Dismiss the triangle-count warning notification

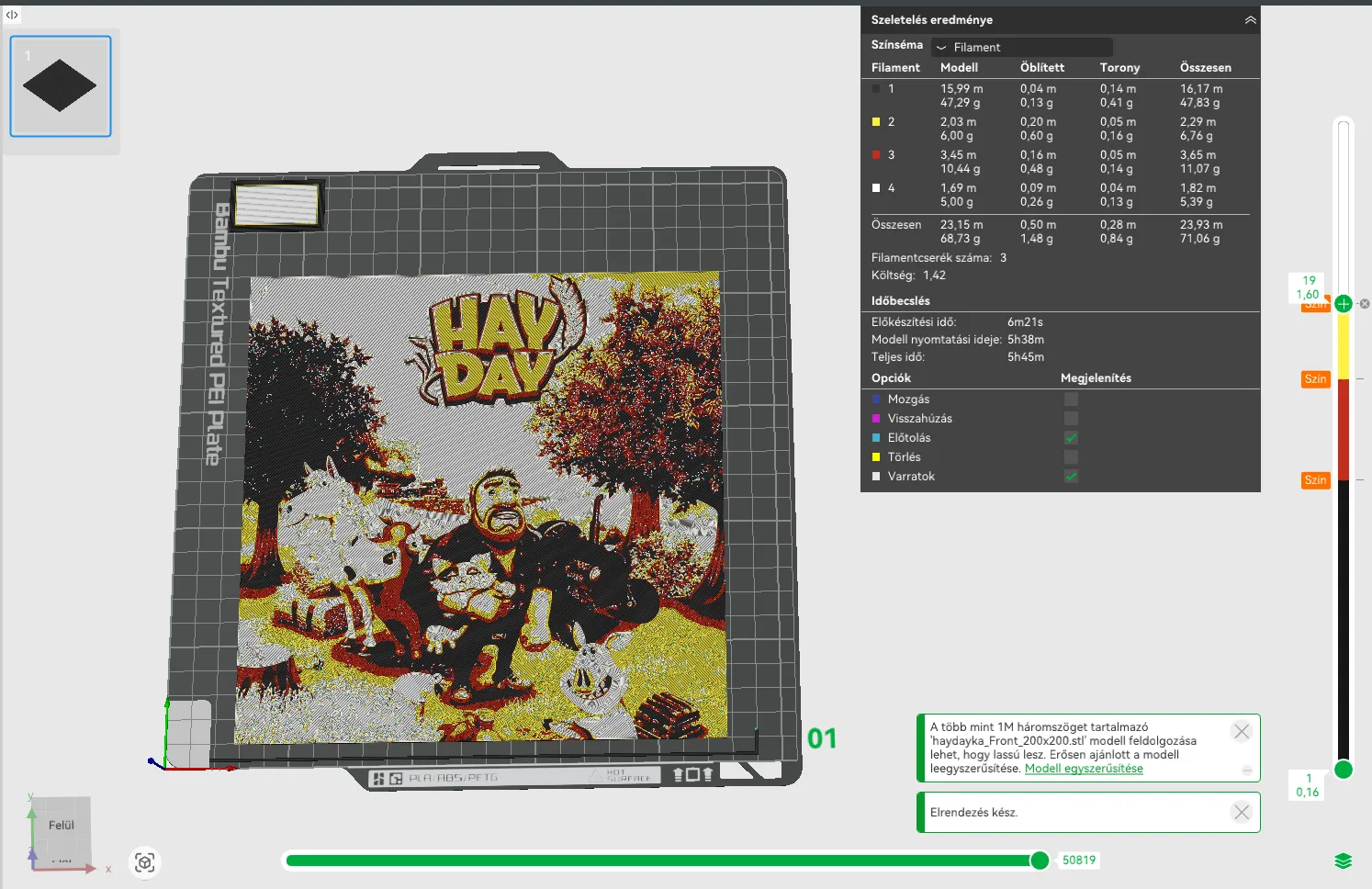pos(1242,731)
